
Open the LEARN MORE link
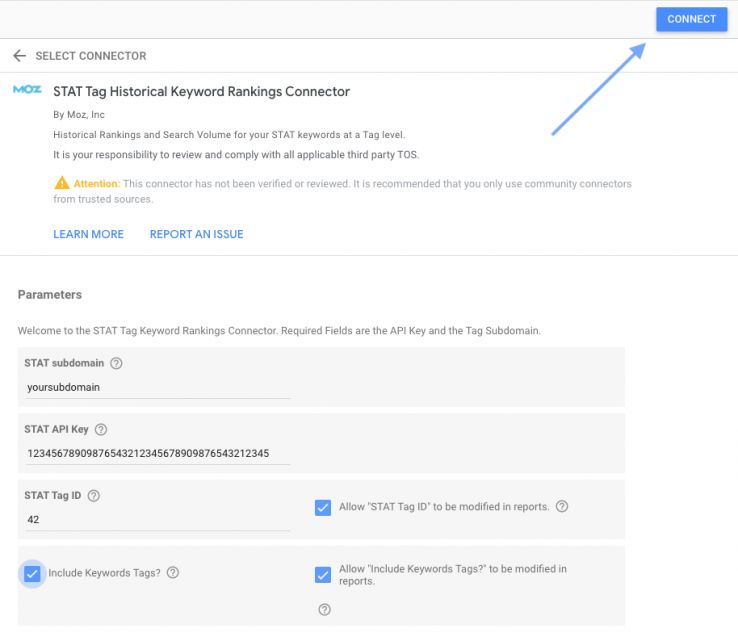tap(88, 234)
